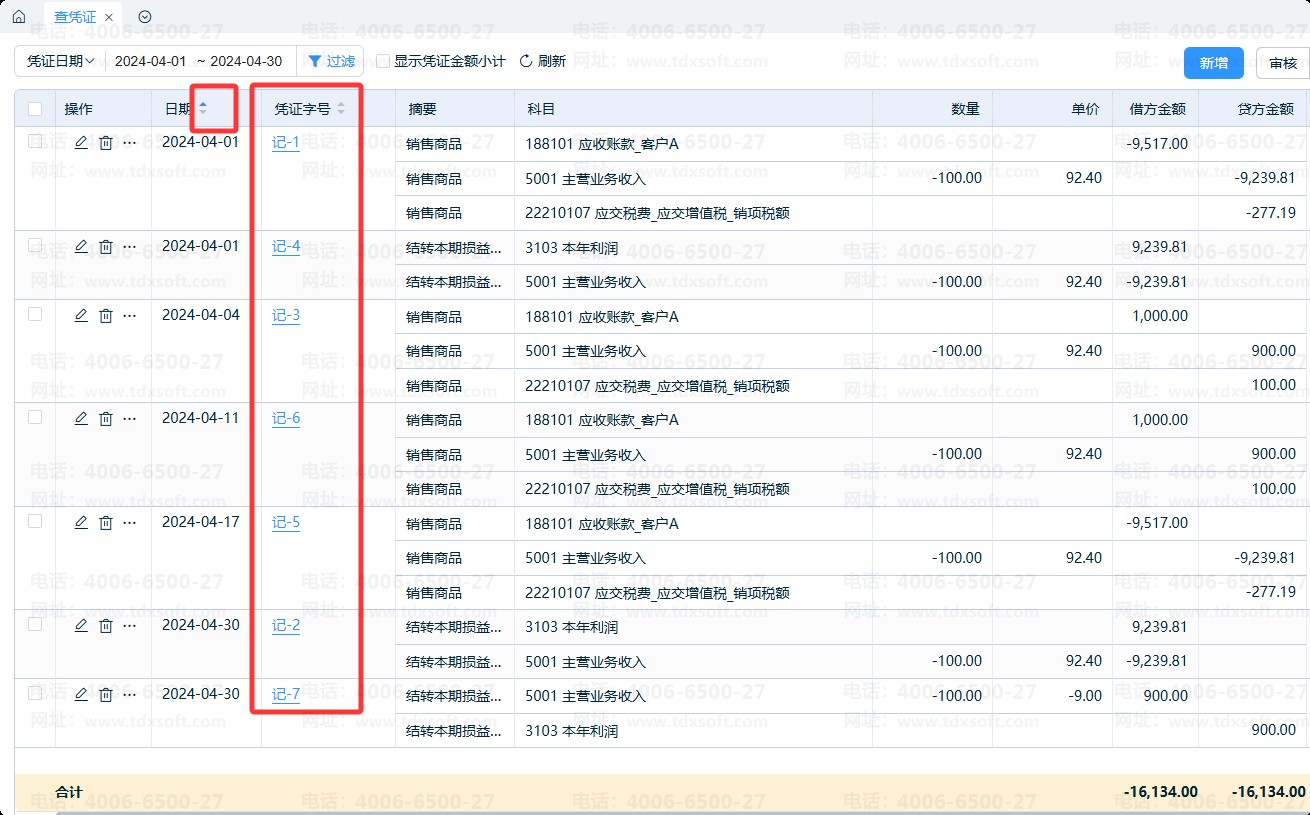Close the 查凭证 tab
The height and width of the screenshot is (815, 1310).
click(x=109, y=17)
